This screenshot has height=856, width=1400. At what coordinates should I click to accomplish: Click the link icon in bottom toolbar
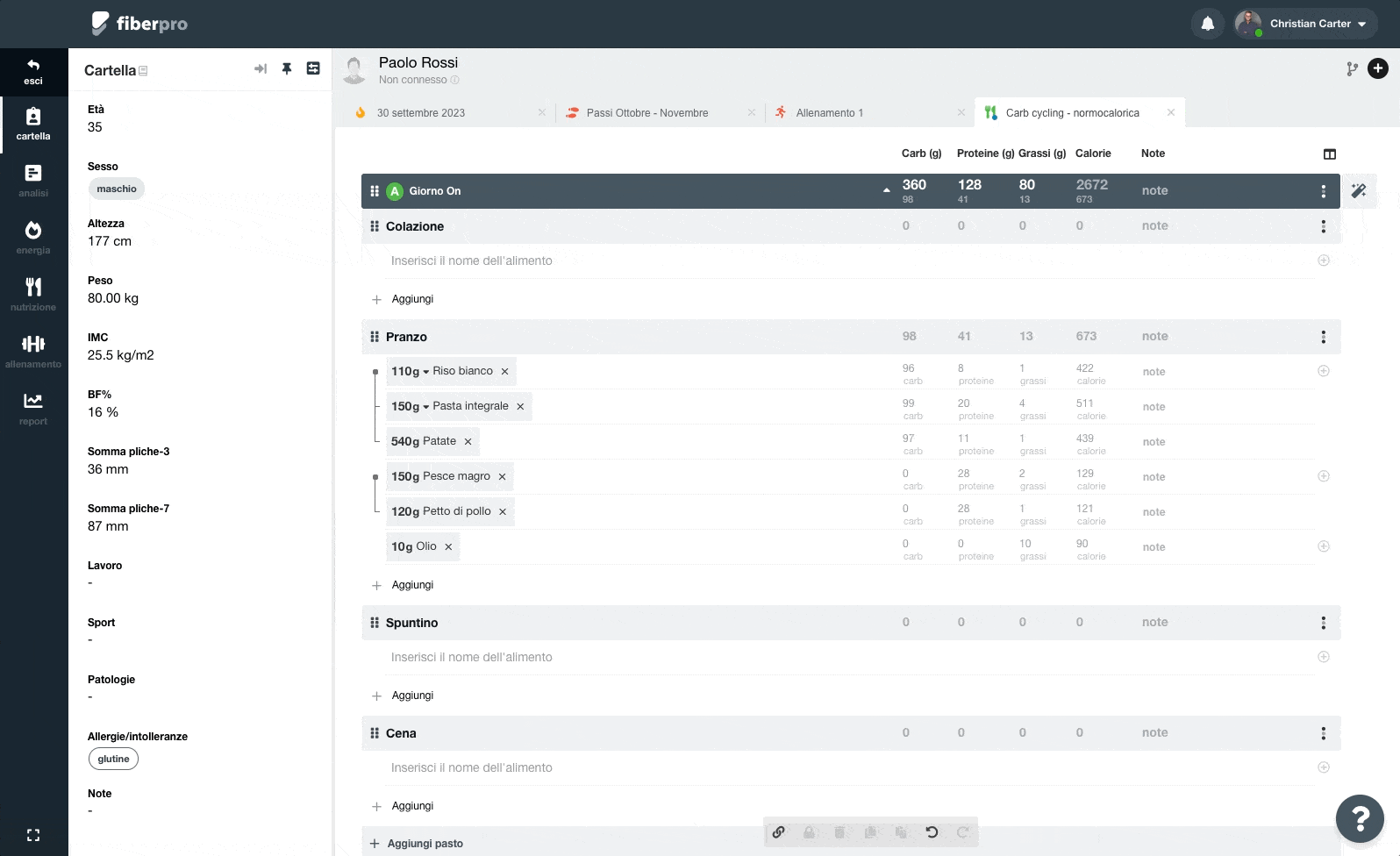[x=778, y=832]
